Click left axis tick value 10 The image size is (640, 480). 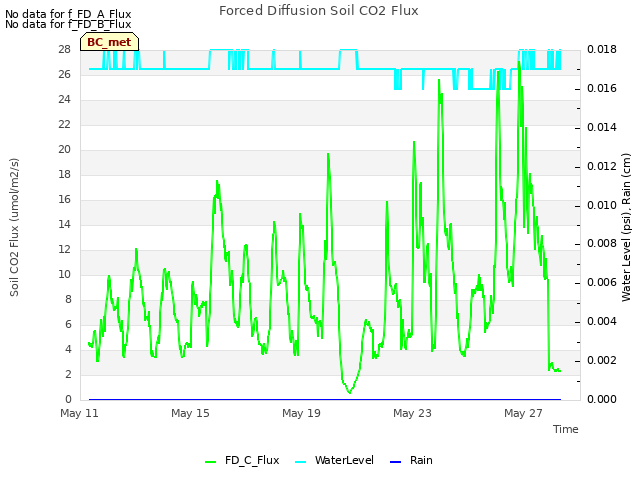[x=64, y=274]
